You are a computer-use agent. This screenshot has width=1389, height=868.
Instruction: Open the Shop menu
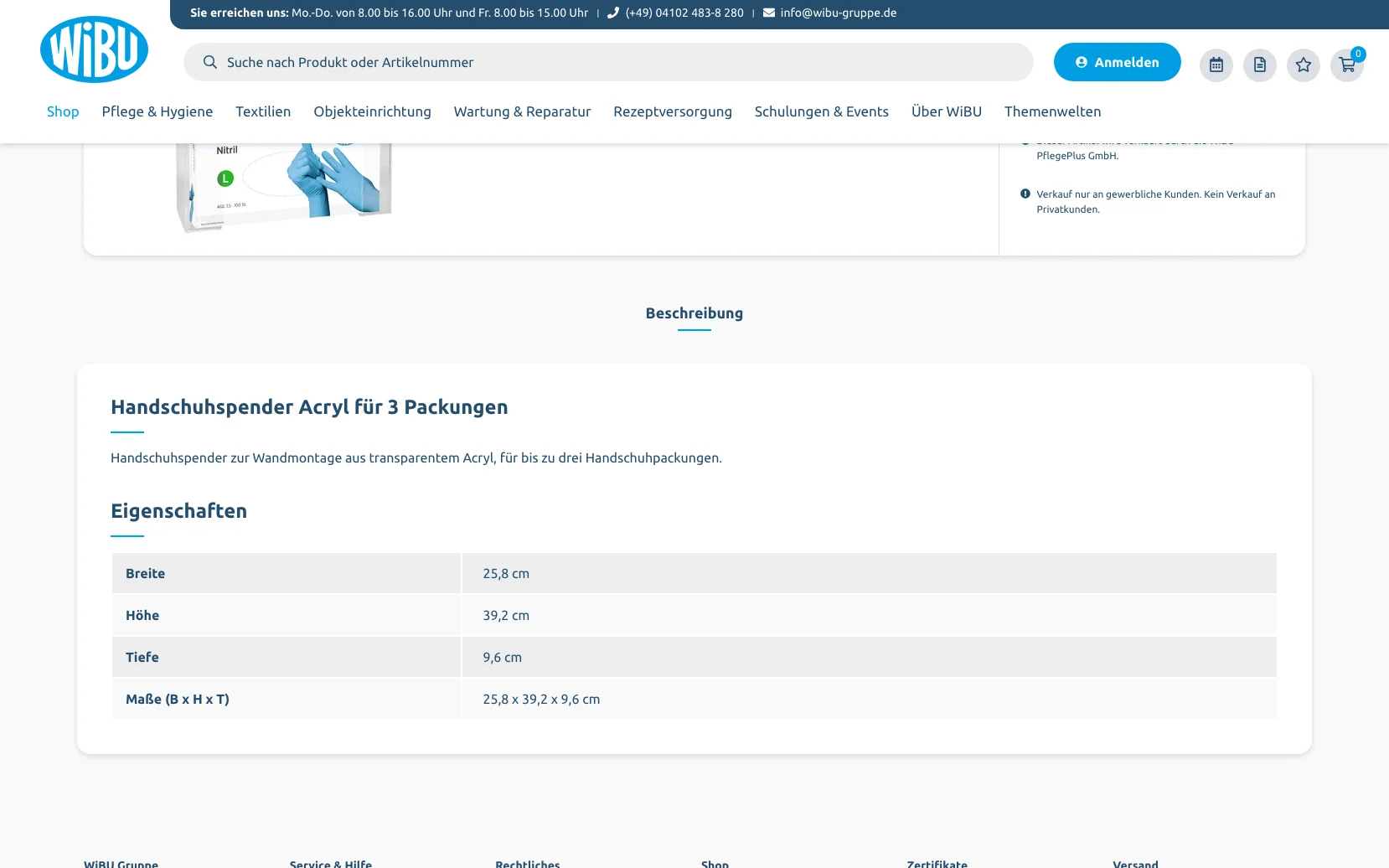tap(63, 111)
